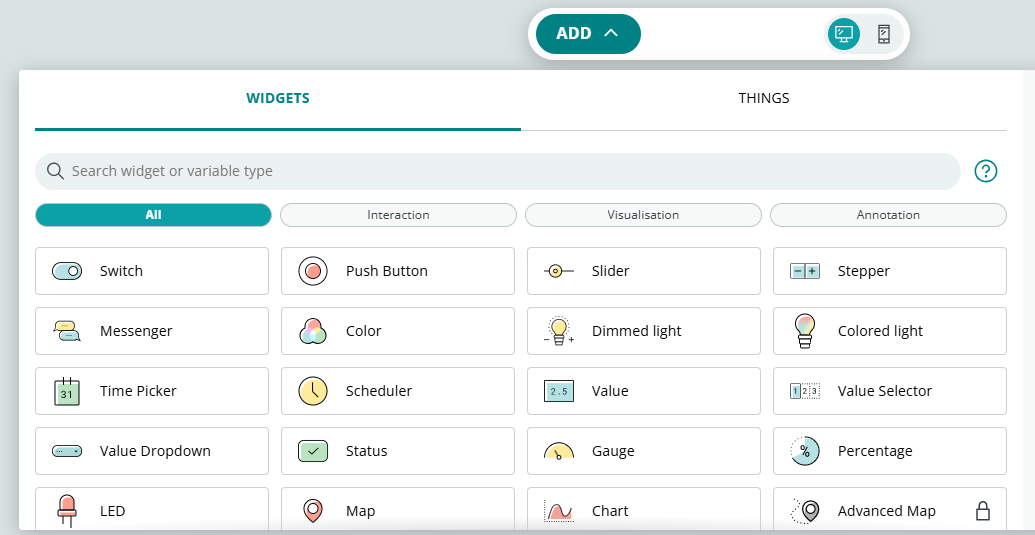Switch to the Widgets tab

tap(277, 99)
